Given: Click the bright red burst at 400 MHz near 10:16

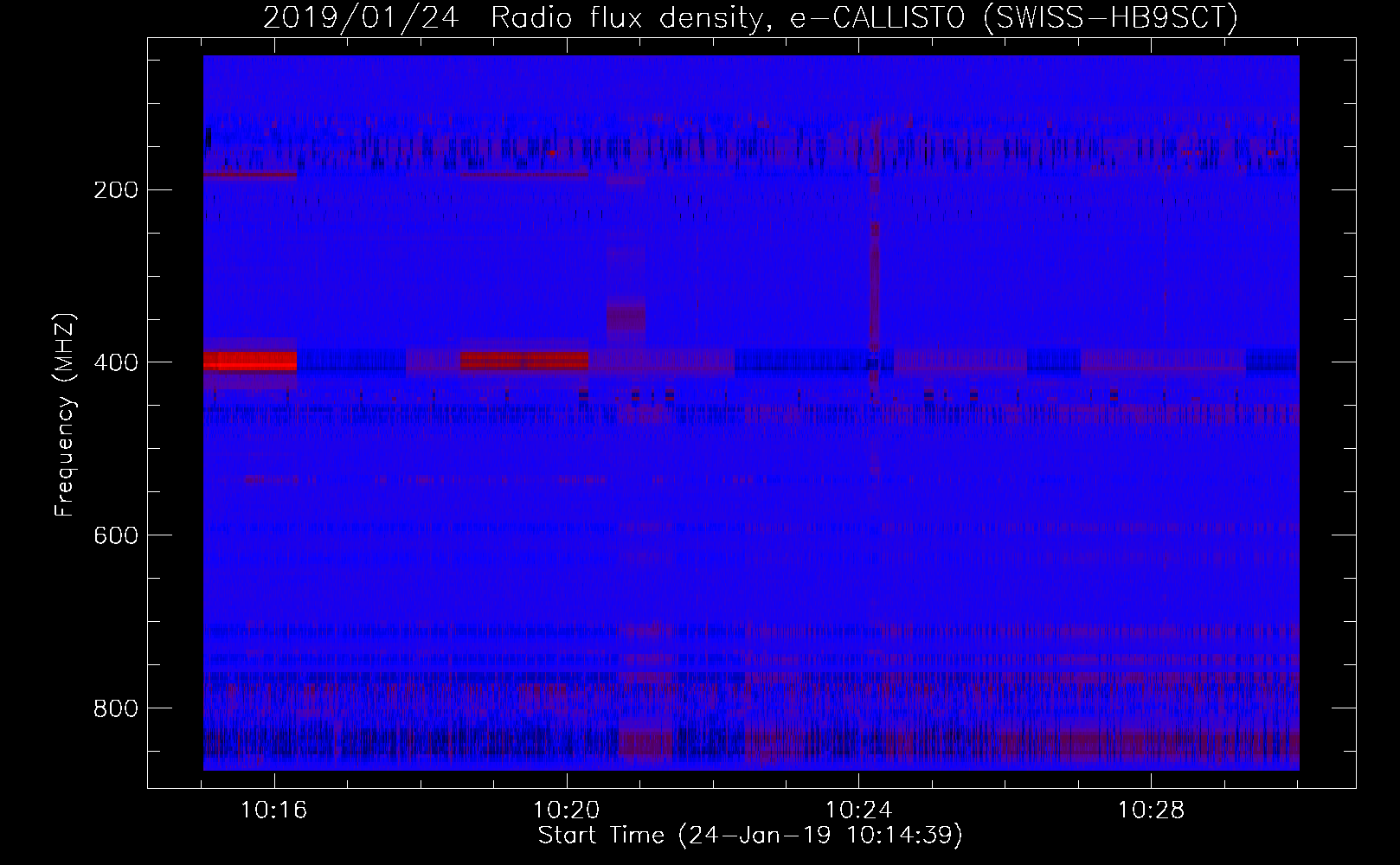Looking at the screenshot, I should (250, 360).
